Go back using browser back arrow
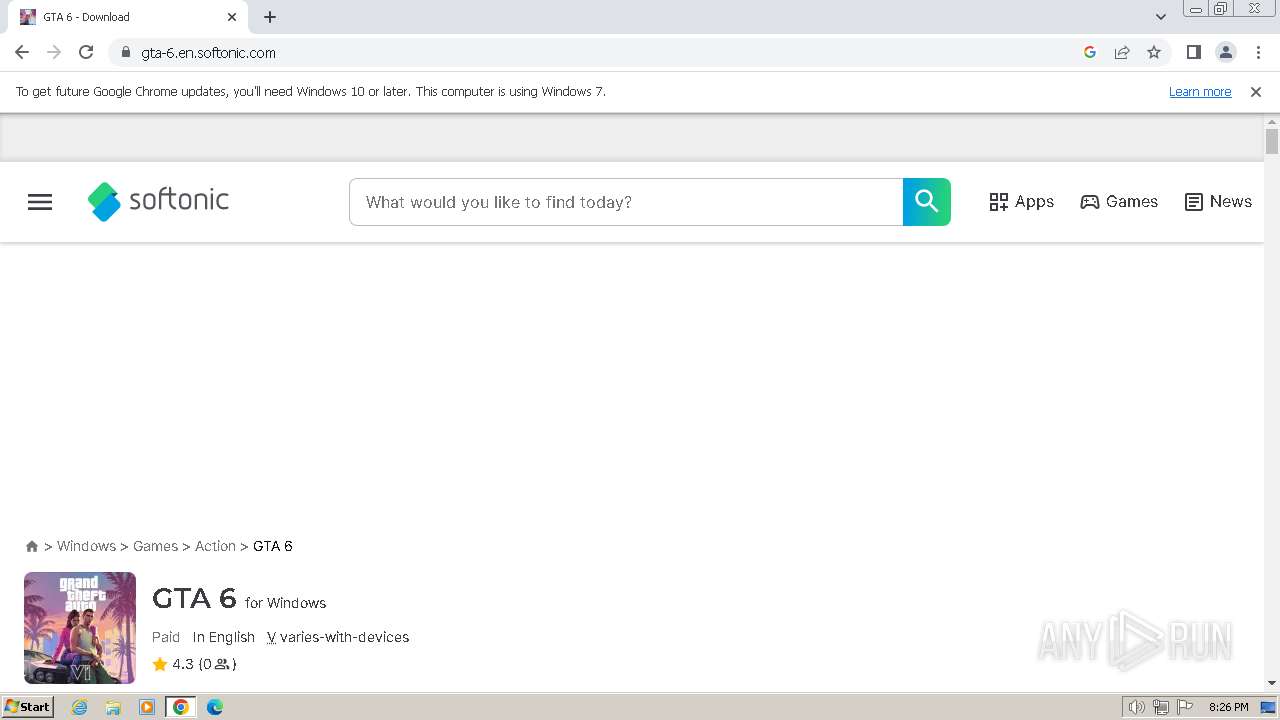The image size is (1280, 720). pos(22,52)
